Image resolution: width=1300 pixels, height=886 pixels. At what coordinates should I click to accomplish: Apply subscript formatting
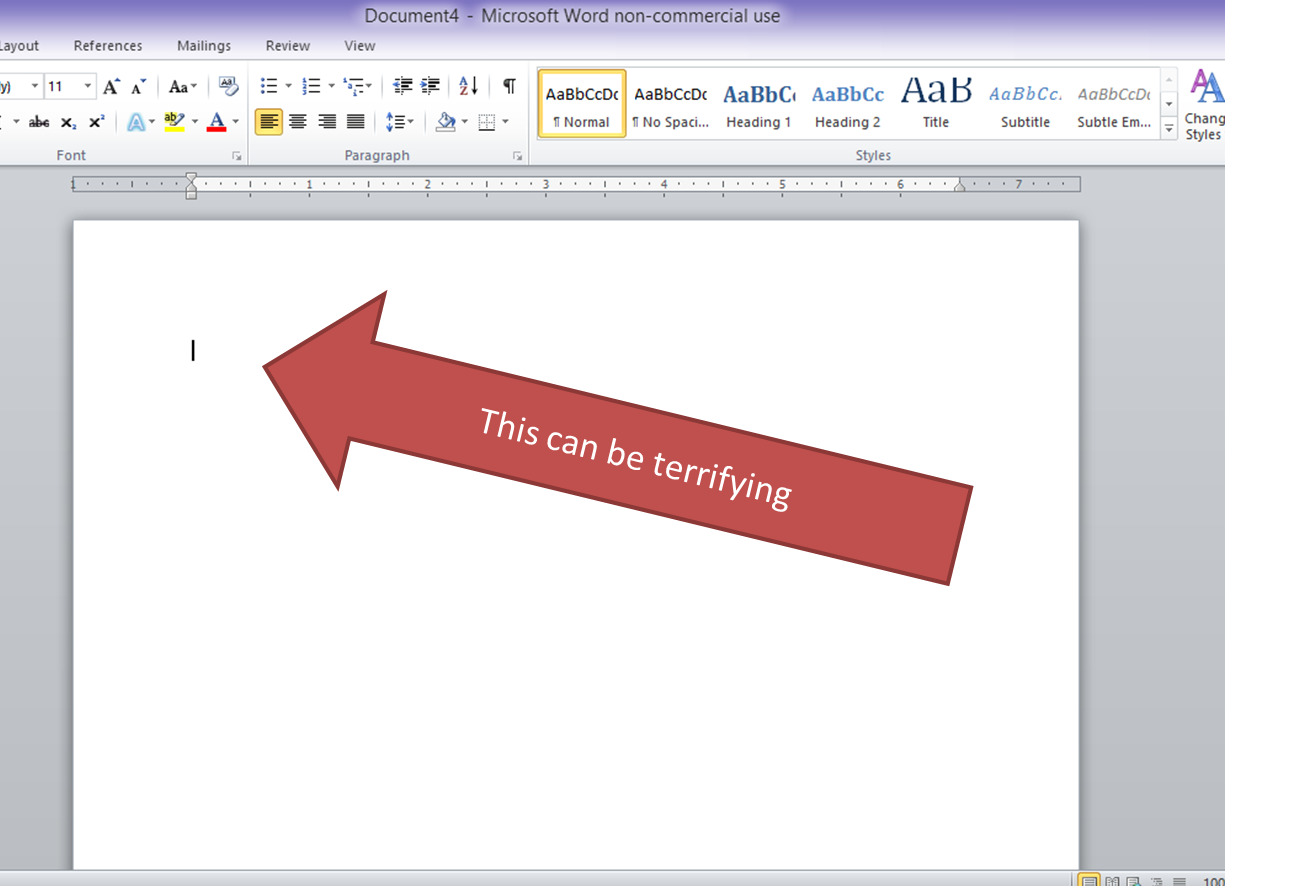tap(68, 122)
